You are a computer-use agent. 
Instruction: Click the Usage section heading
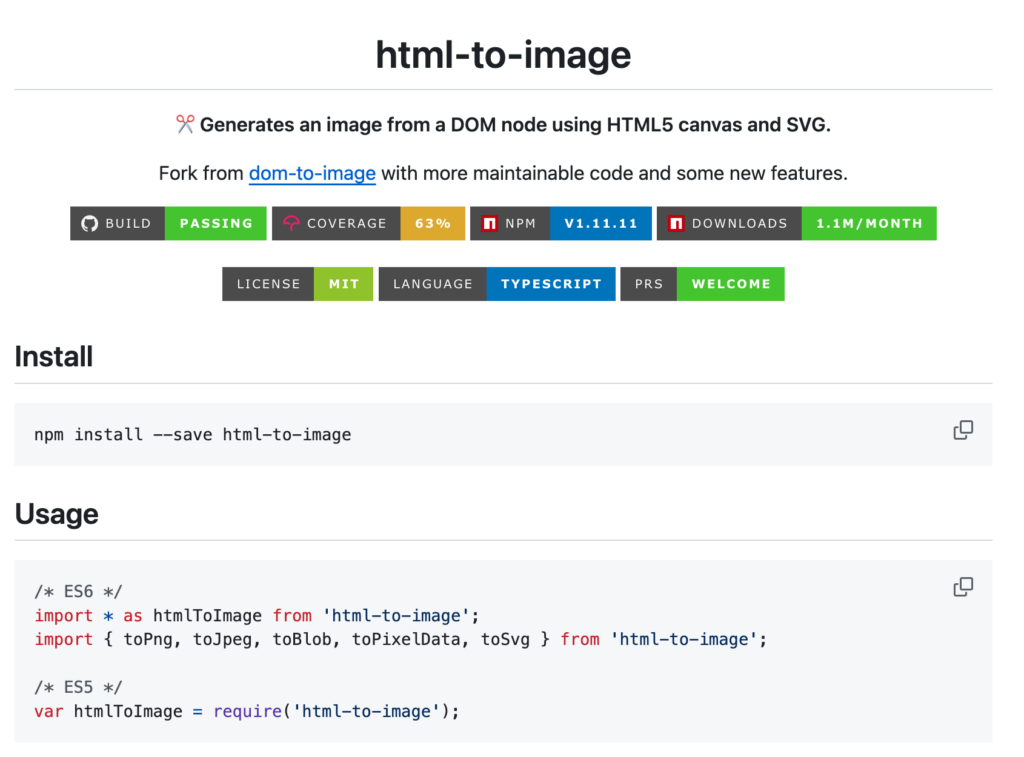coord(57,514)
